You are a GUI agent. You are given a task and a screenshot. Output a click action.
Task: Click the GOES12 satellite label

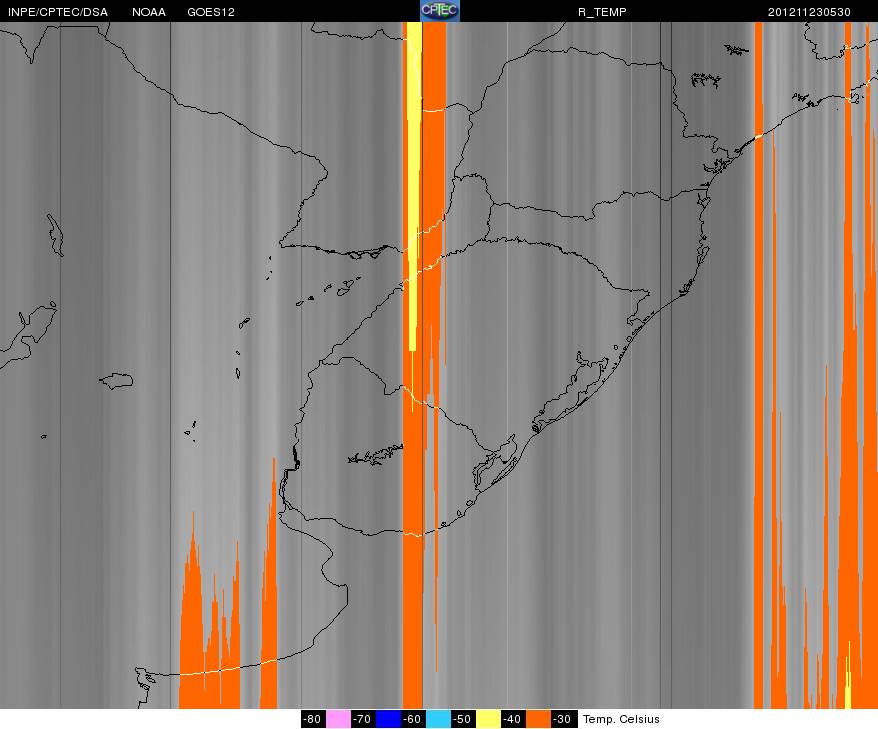coord(211,12)
